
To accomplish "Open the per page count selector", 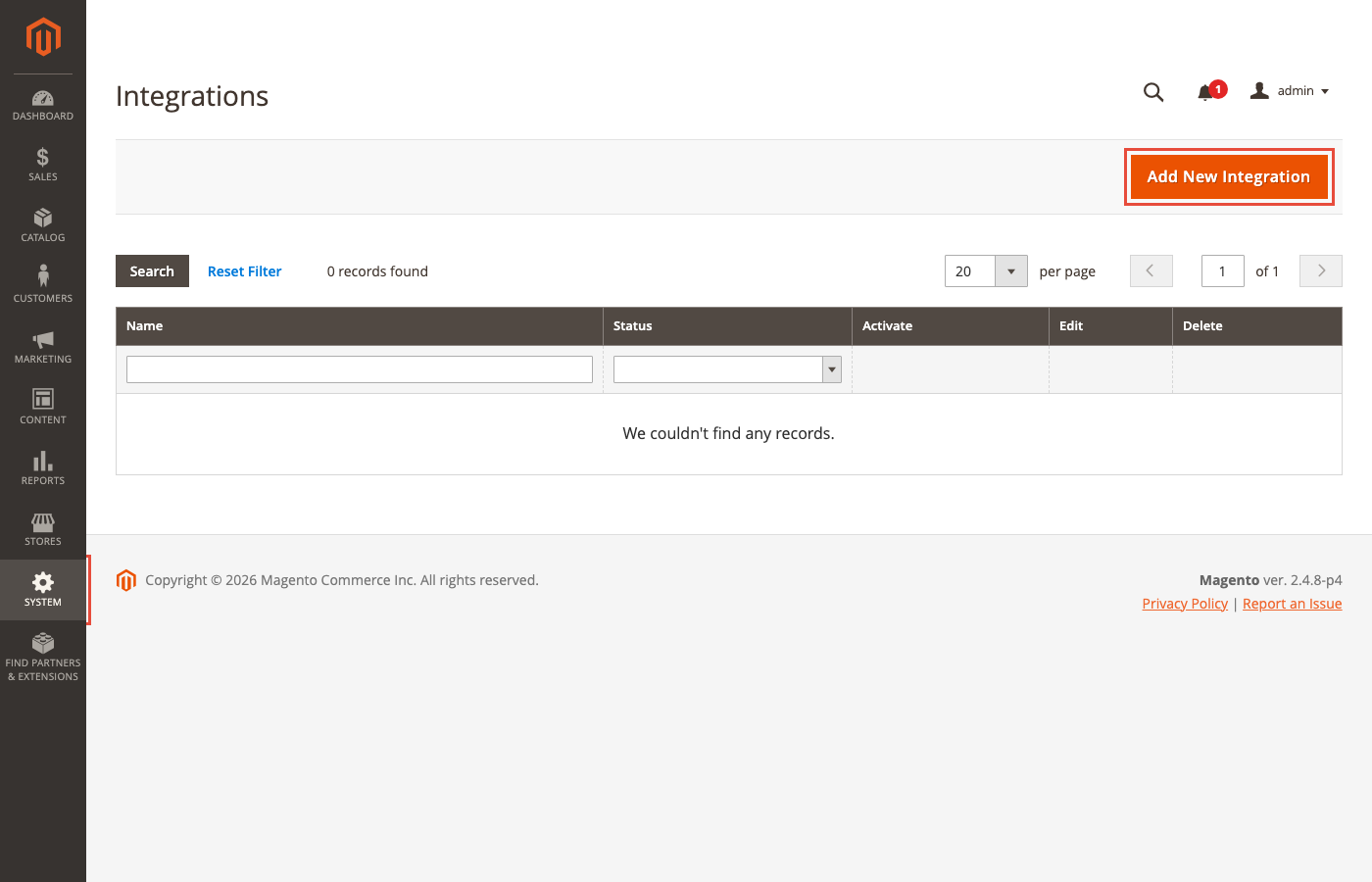I will click(1010, 270).
